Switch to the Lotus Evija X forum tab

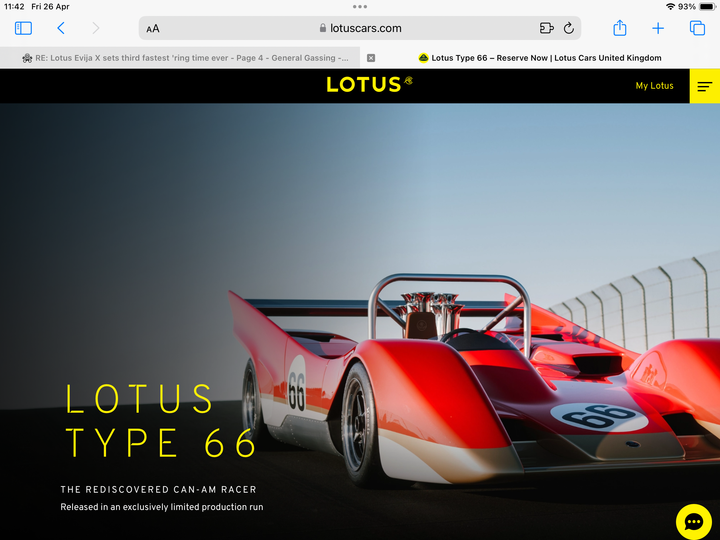pos(185,58)
